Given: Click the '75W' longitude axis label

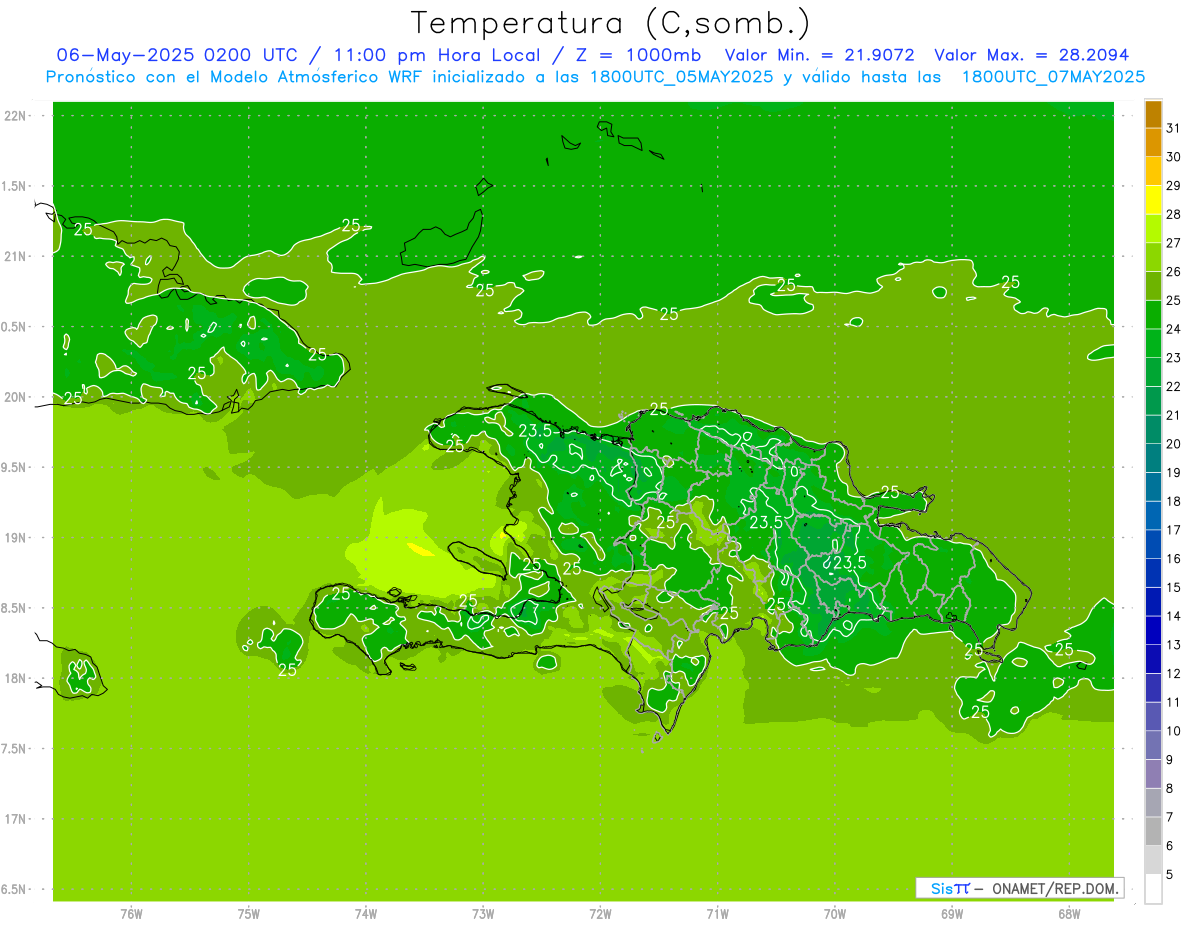Looking at the screenshot, I should pos(249,913).
